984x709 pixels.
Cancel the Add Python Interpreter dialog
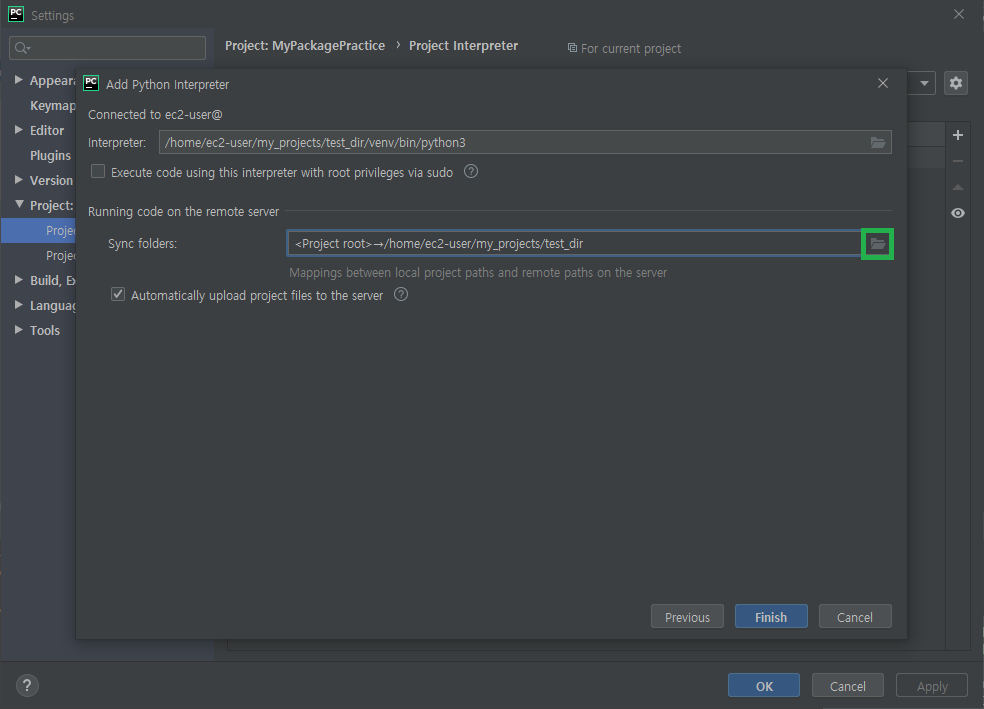[x=855, y=617]
